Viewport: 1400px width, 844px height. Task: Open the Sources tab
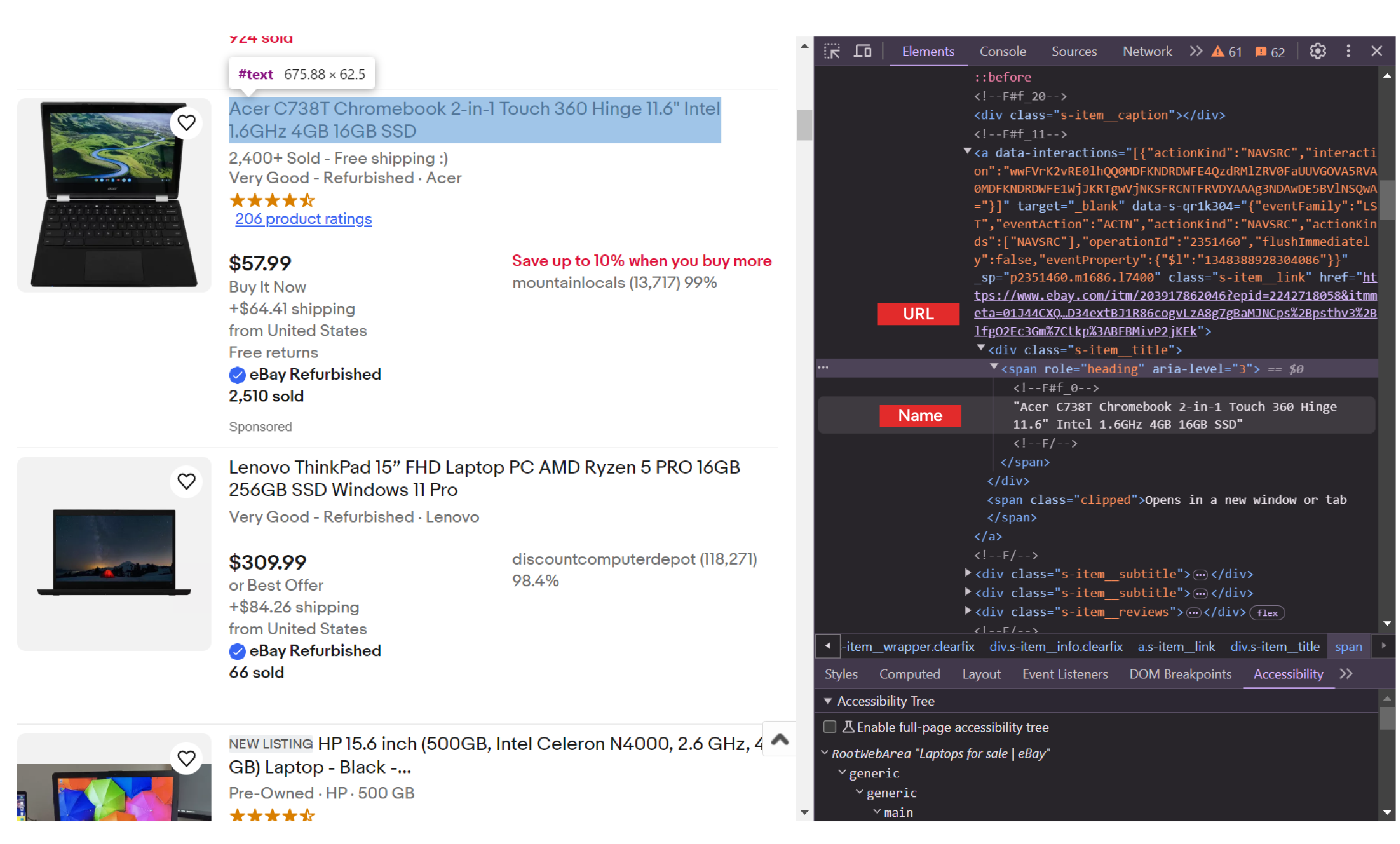[1074, 51]
